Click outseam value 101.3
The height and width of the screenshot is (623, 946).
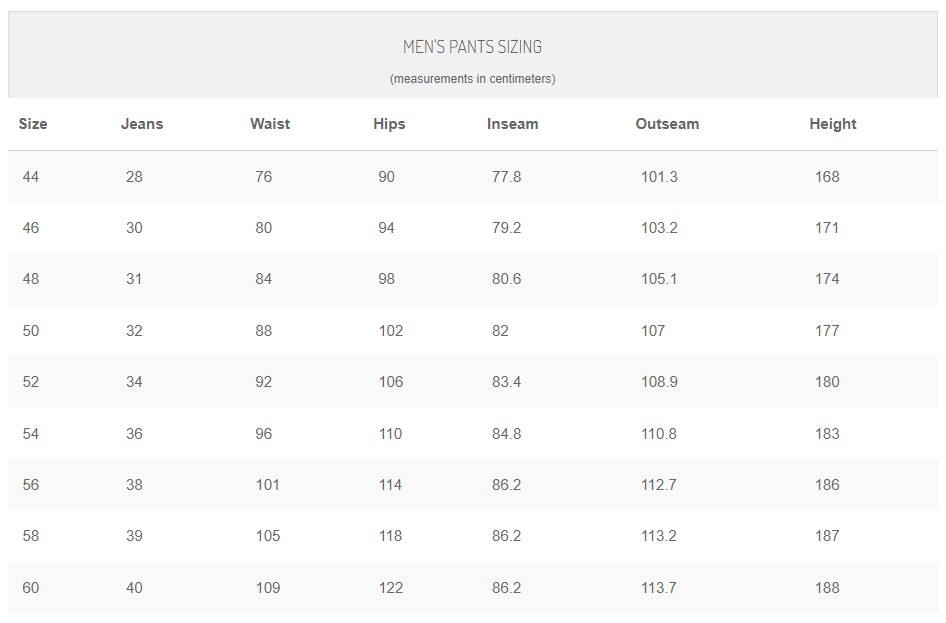point(659,177)
